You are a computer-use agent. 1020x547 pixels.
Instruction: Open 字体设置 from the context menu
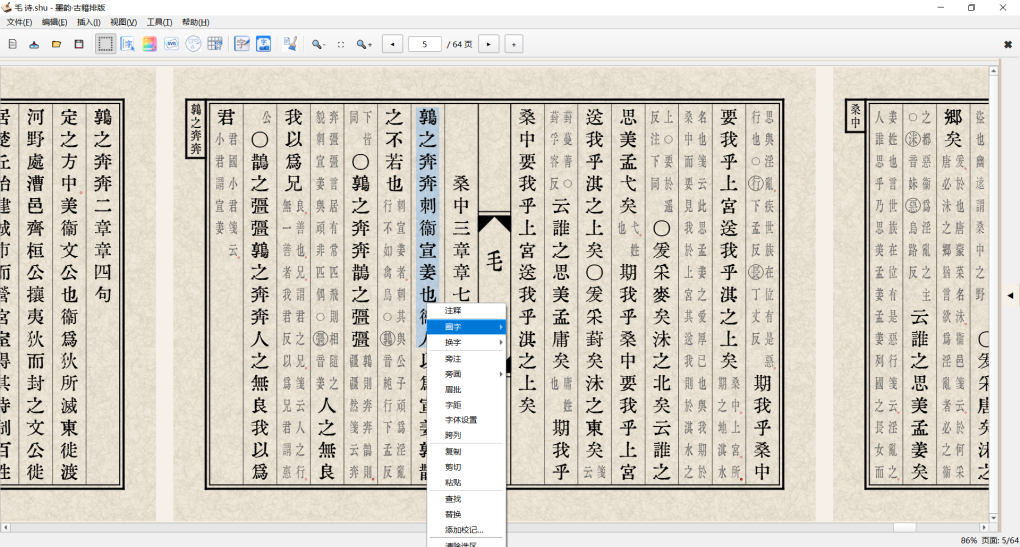466,420
